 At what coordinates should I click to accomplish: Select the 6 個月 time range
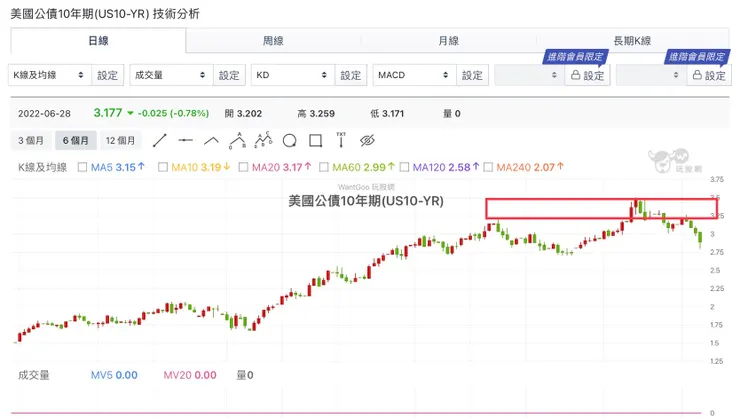pos(76,141)
